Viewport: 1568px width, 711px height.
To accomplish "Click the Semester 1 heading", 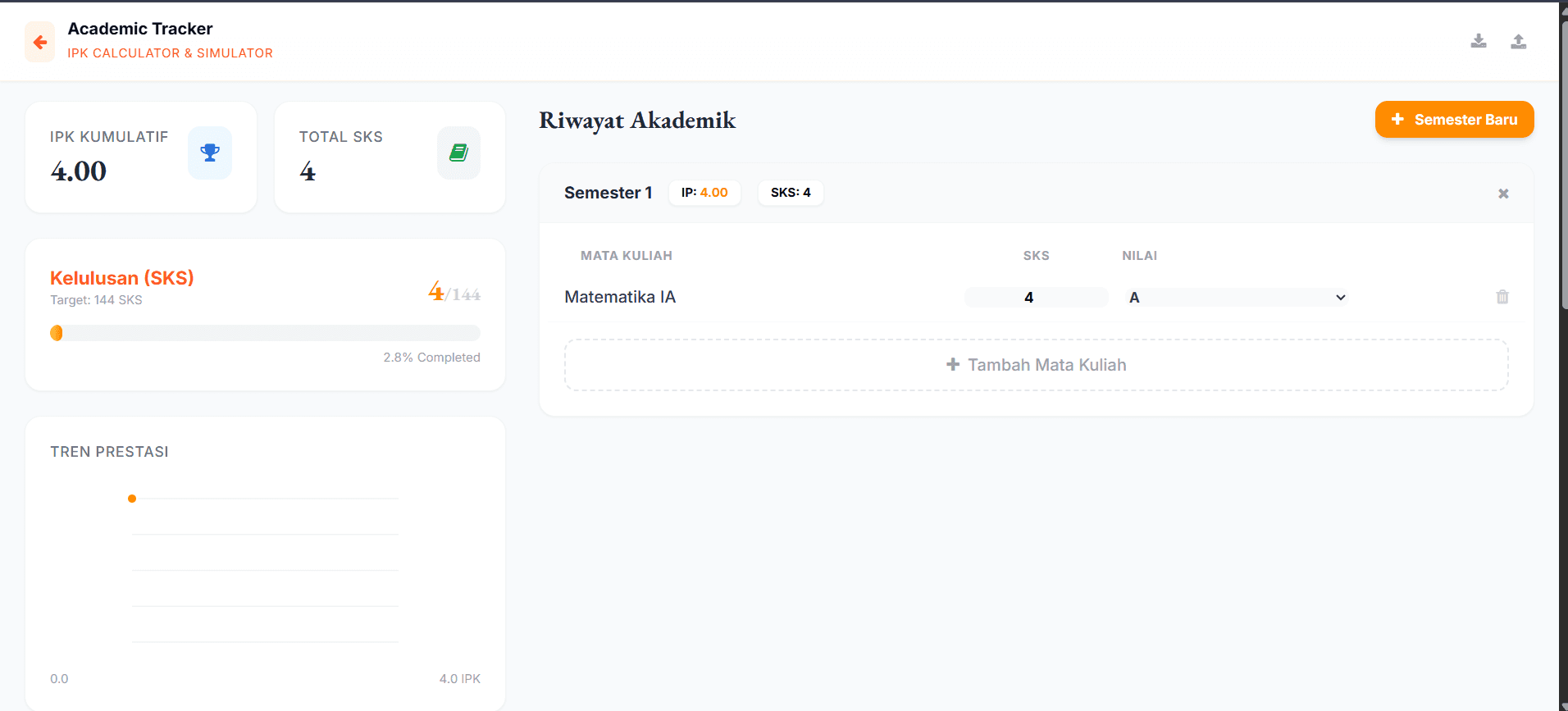I will pos(608,193).
